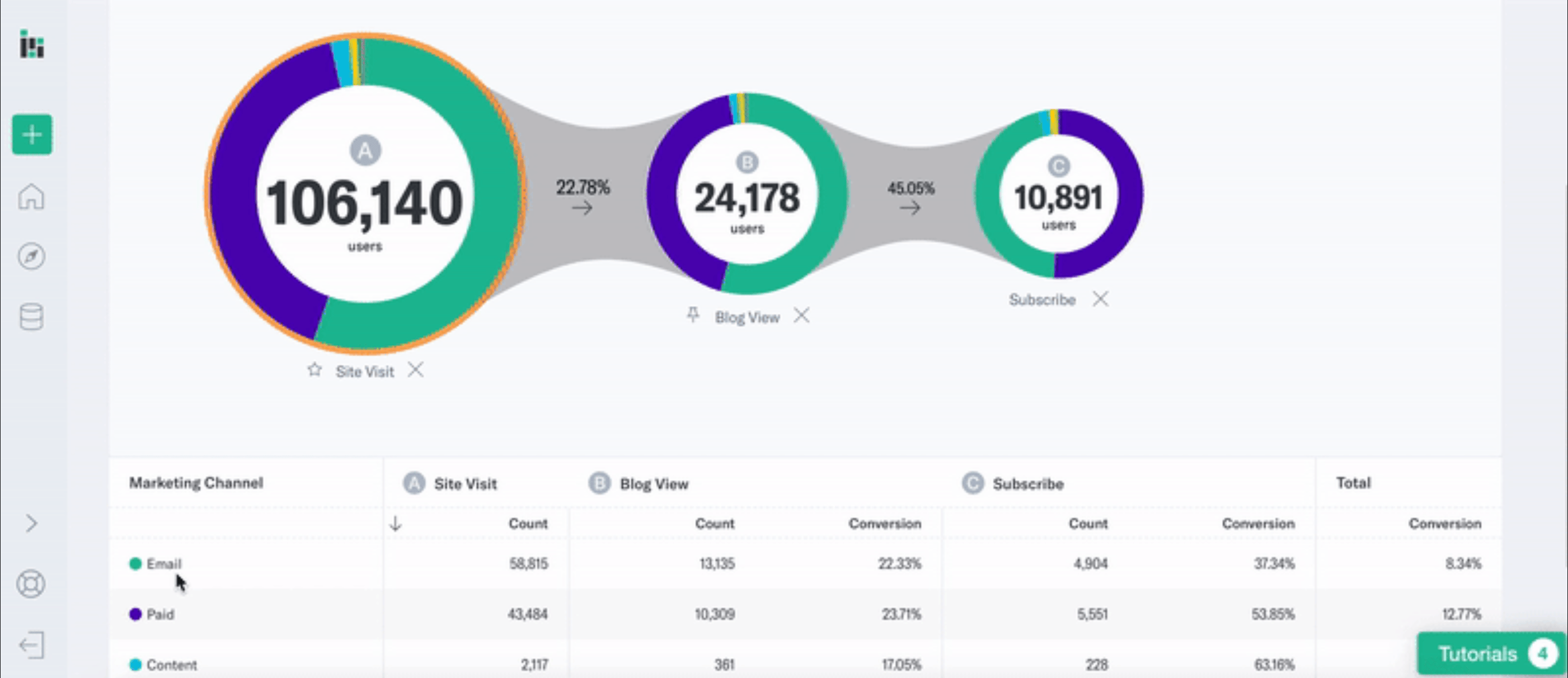Remove the Subscribe step
The height and width of the screenshot is (678, 1568).
click(1101, 299)
